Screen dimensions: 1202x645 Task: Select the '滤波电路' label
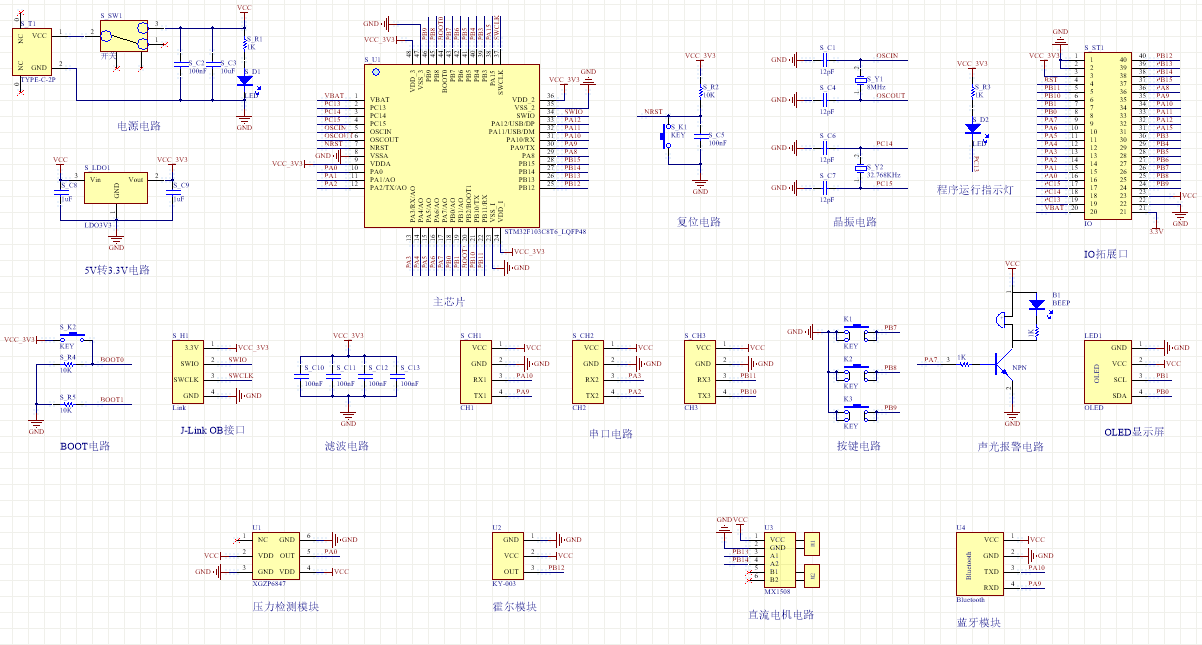pyautogui.click(x=347, y=446)
